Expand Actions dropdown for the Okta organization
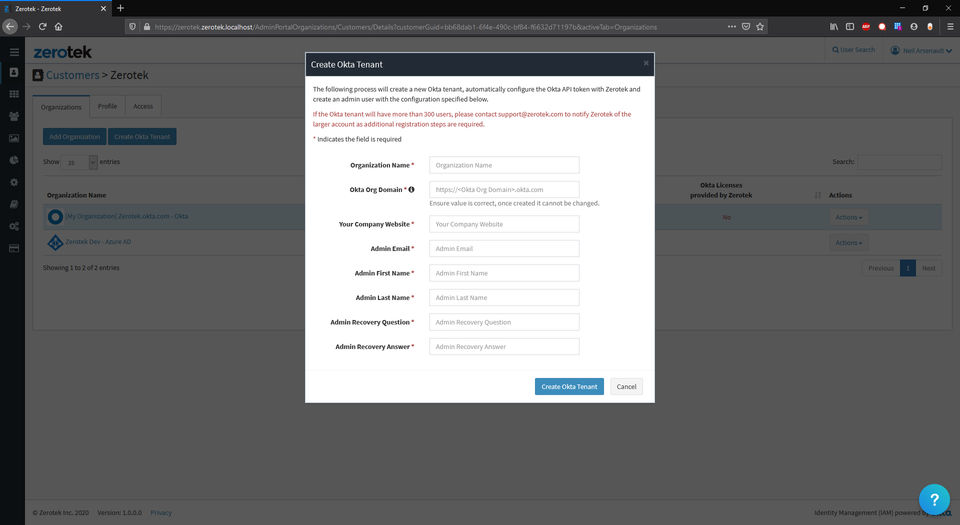 pyautogui.click(x=849, y=217)
